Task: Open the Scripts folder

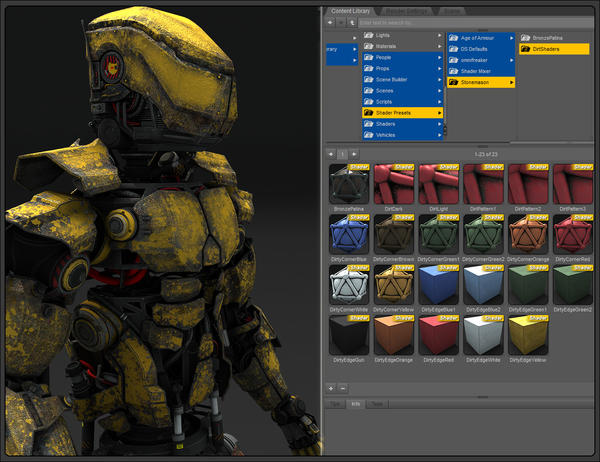Action: (x=403, y=102)
